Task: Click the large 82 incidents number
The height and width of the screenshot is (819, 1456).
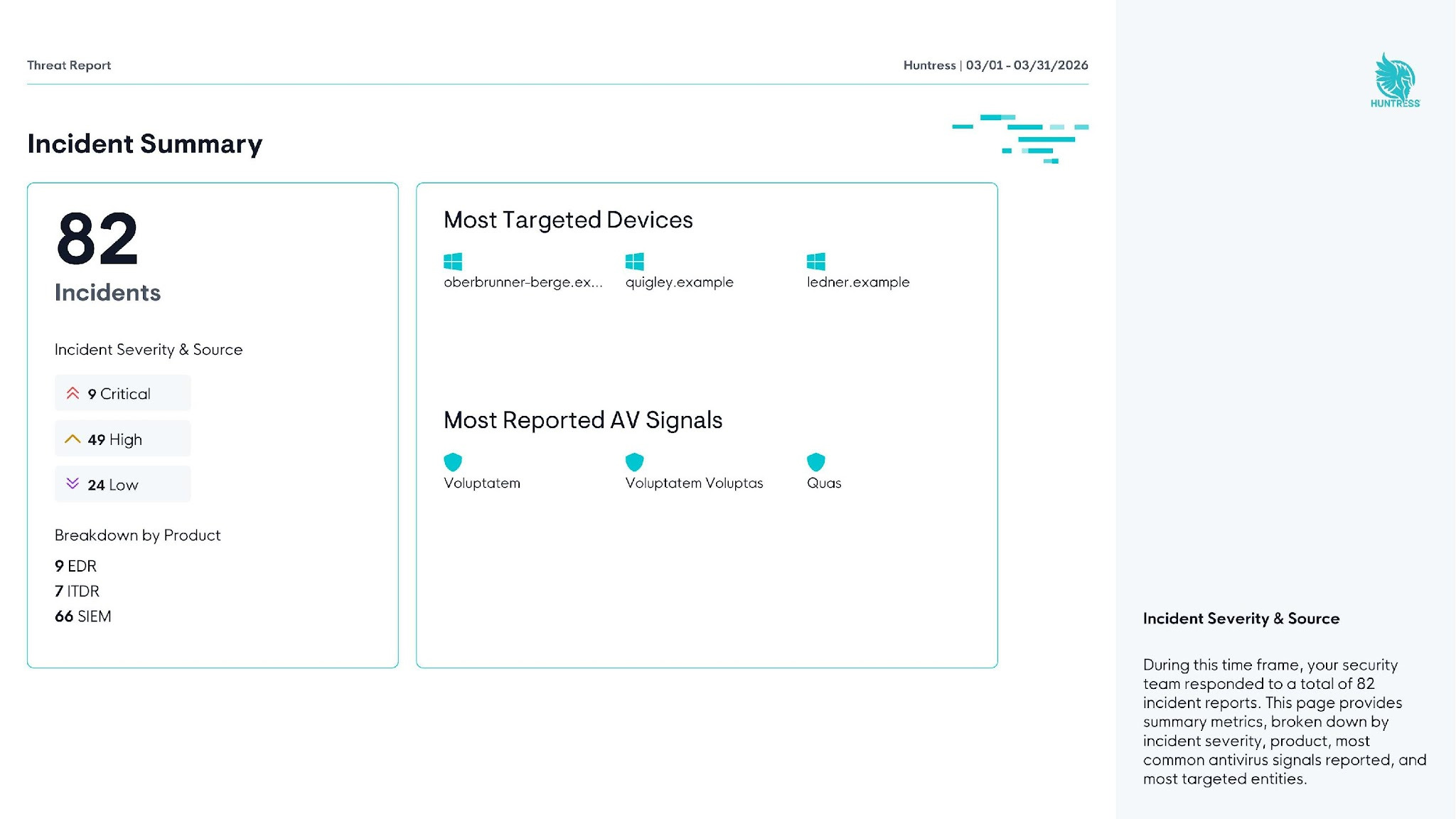Action: pos(97,239)
